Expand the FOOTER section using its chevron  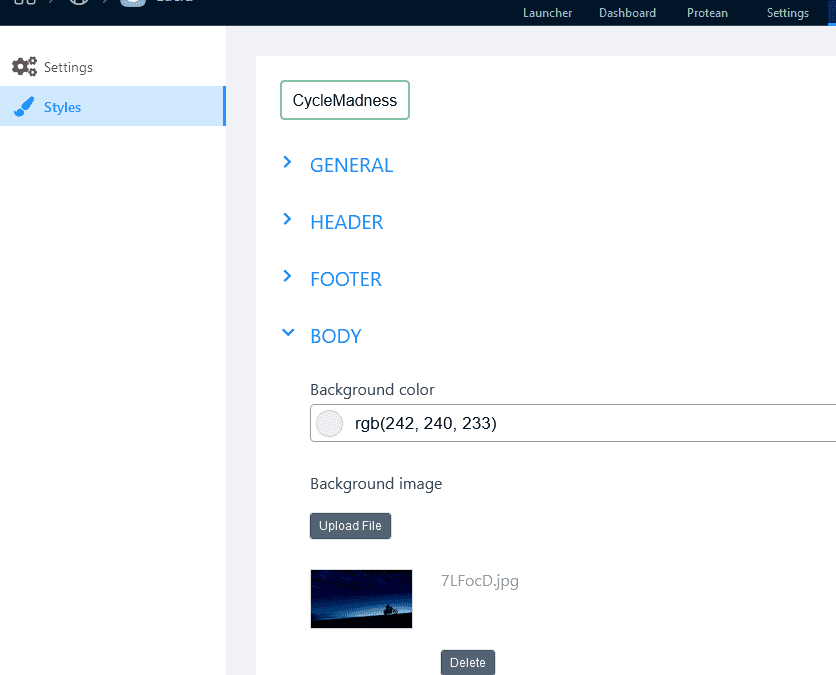(287, 276)
